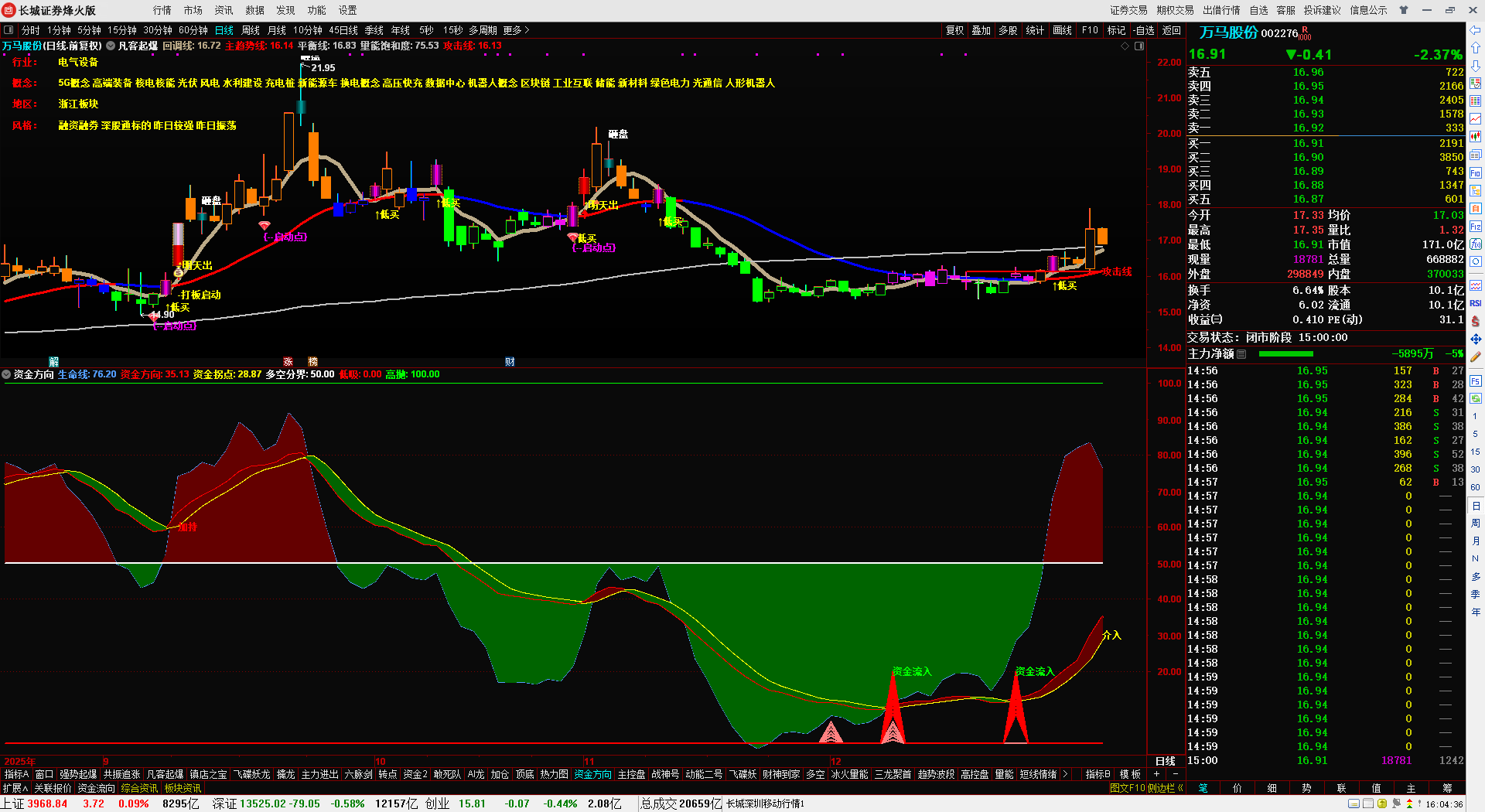1485x812 pixels.
Task: Zoom in chart with plus button
Action: coord(1157,774)
